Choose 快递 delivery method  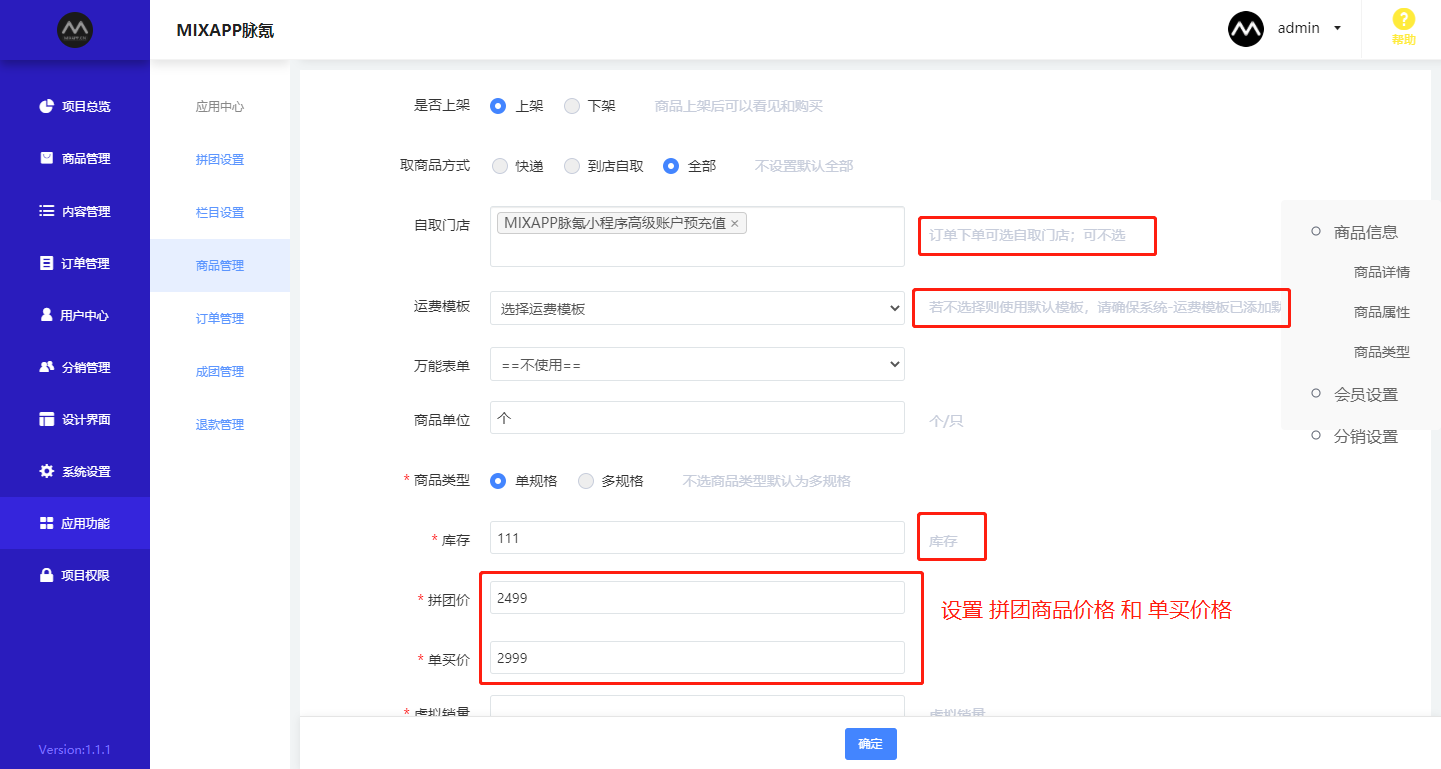500,166
